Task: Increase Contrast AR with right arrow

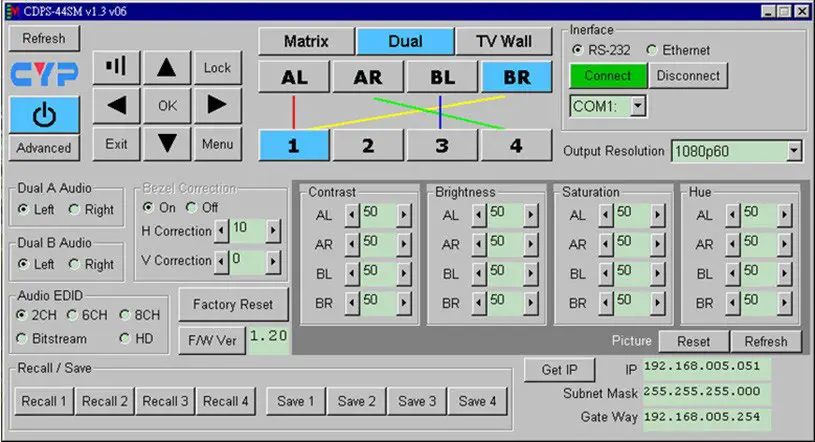Action: click(x=404, y=244)
